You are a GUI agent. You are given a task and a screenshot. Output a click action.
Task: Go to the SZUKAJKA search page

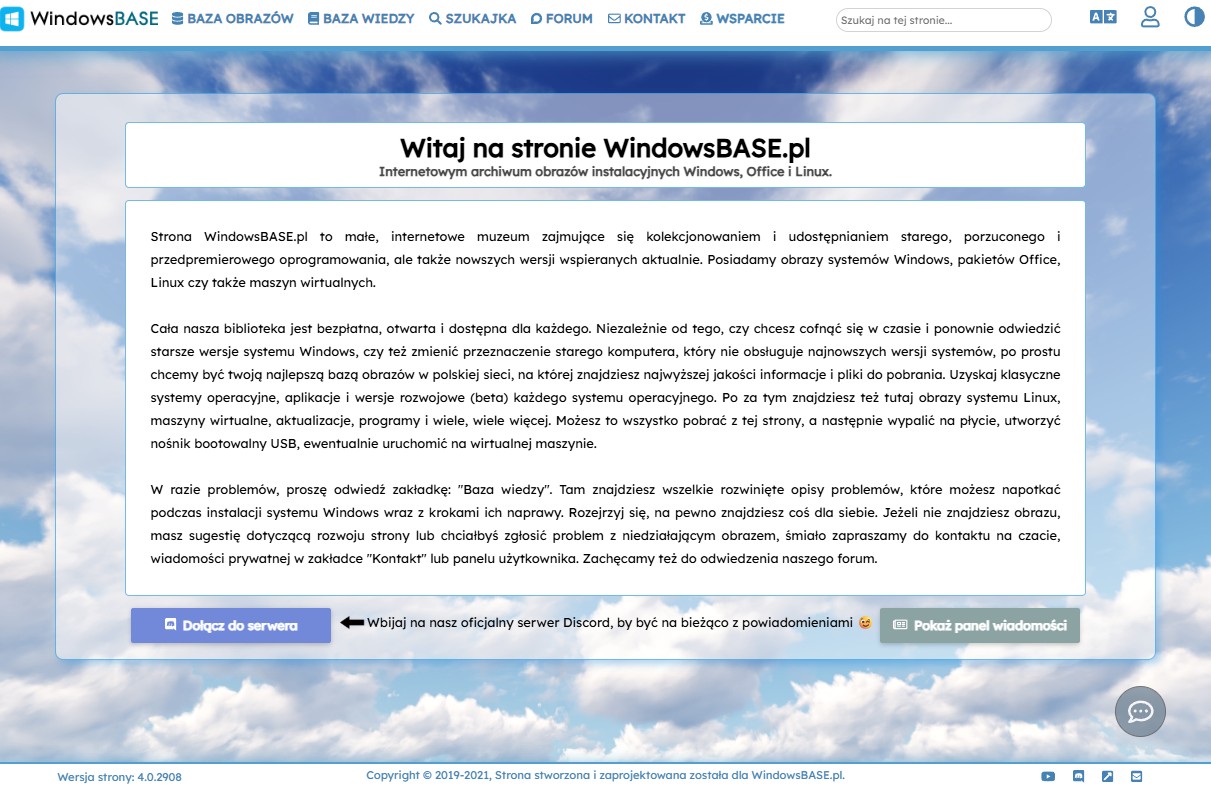click(x=472, y=18)
